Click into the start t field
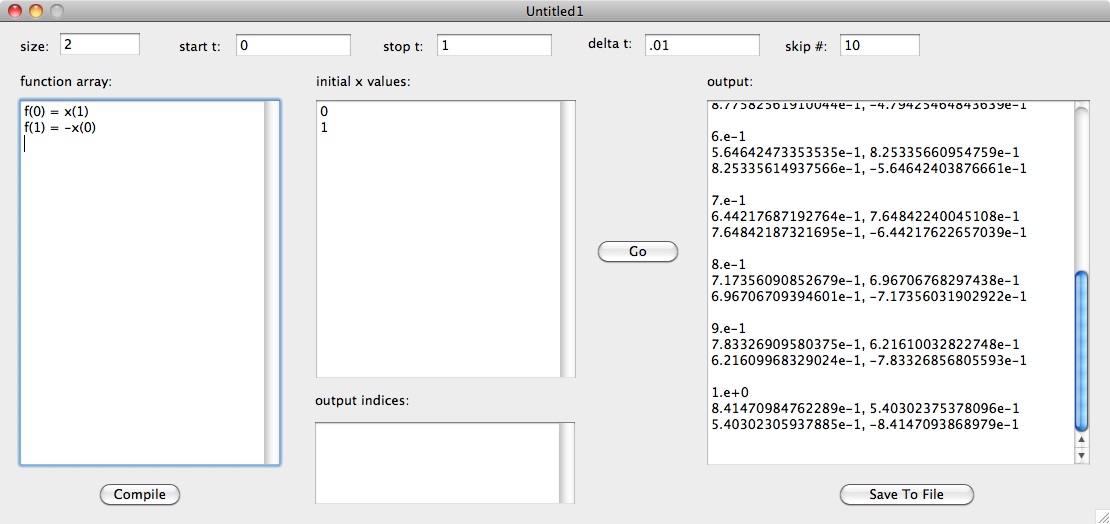 [x=293, y=45]
